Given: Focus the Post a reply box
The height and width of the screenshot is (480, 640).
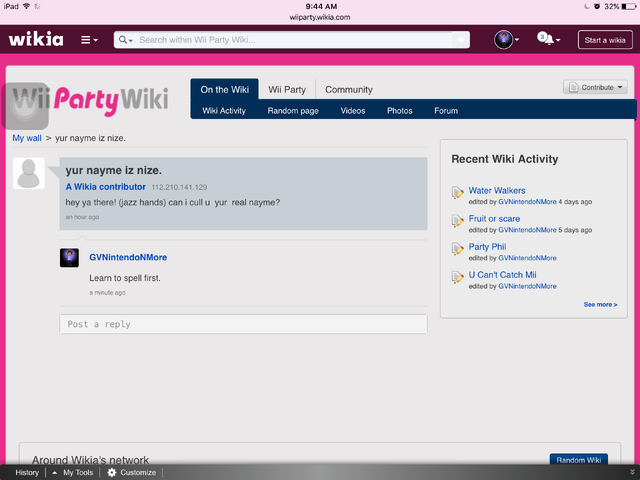Looking at the screenshot, I should [x=243, y=324].
